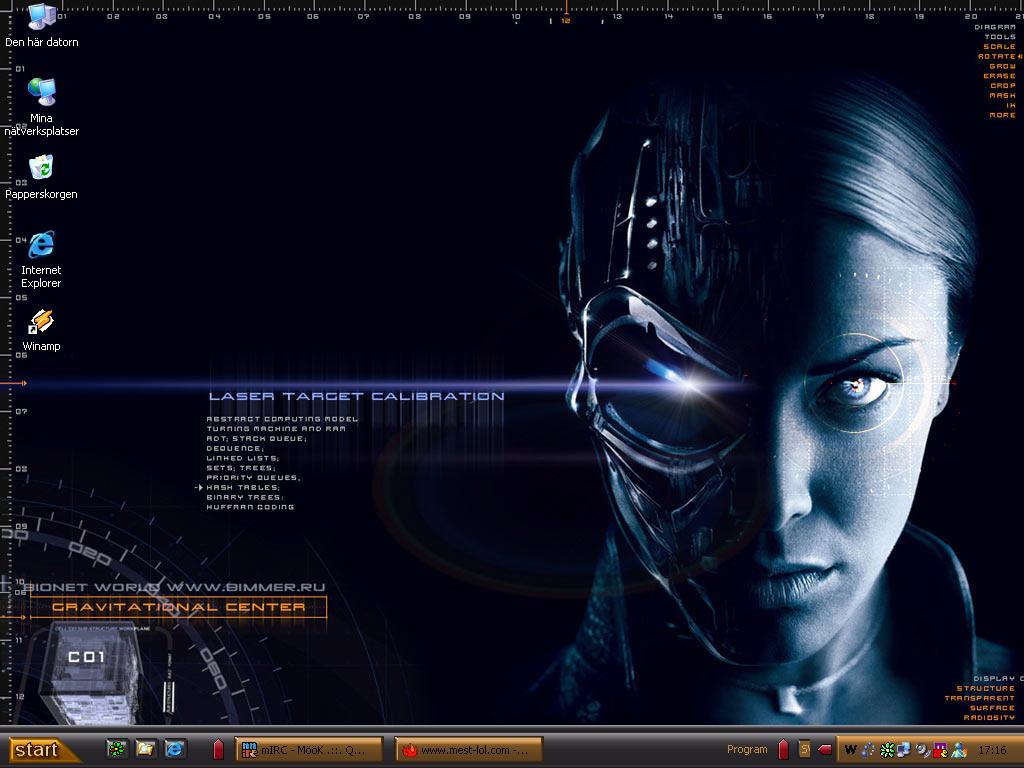Expand the quick launch red arrow
The width and height of the screenshot is (1024, 768).
tap(219, 749)
